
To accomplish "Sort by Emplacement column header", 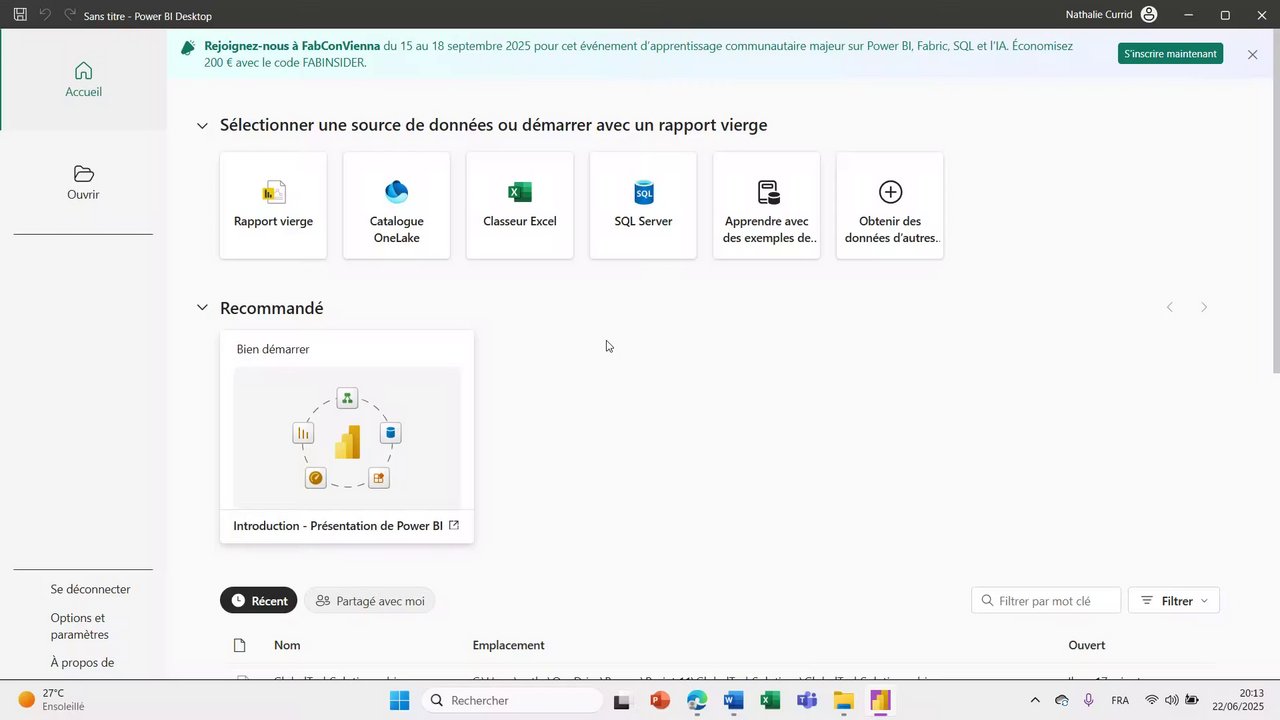I will point(509,646).
